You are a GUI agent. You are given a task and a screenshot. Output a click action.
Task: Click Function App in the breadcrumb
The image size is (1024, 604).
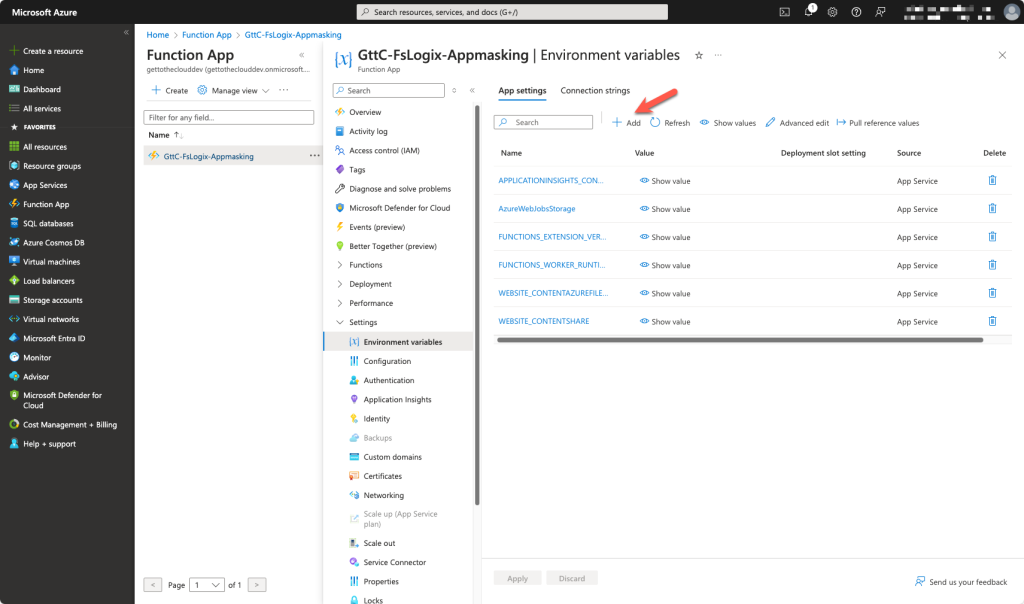[x=206, y=35]
